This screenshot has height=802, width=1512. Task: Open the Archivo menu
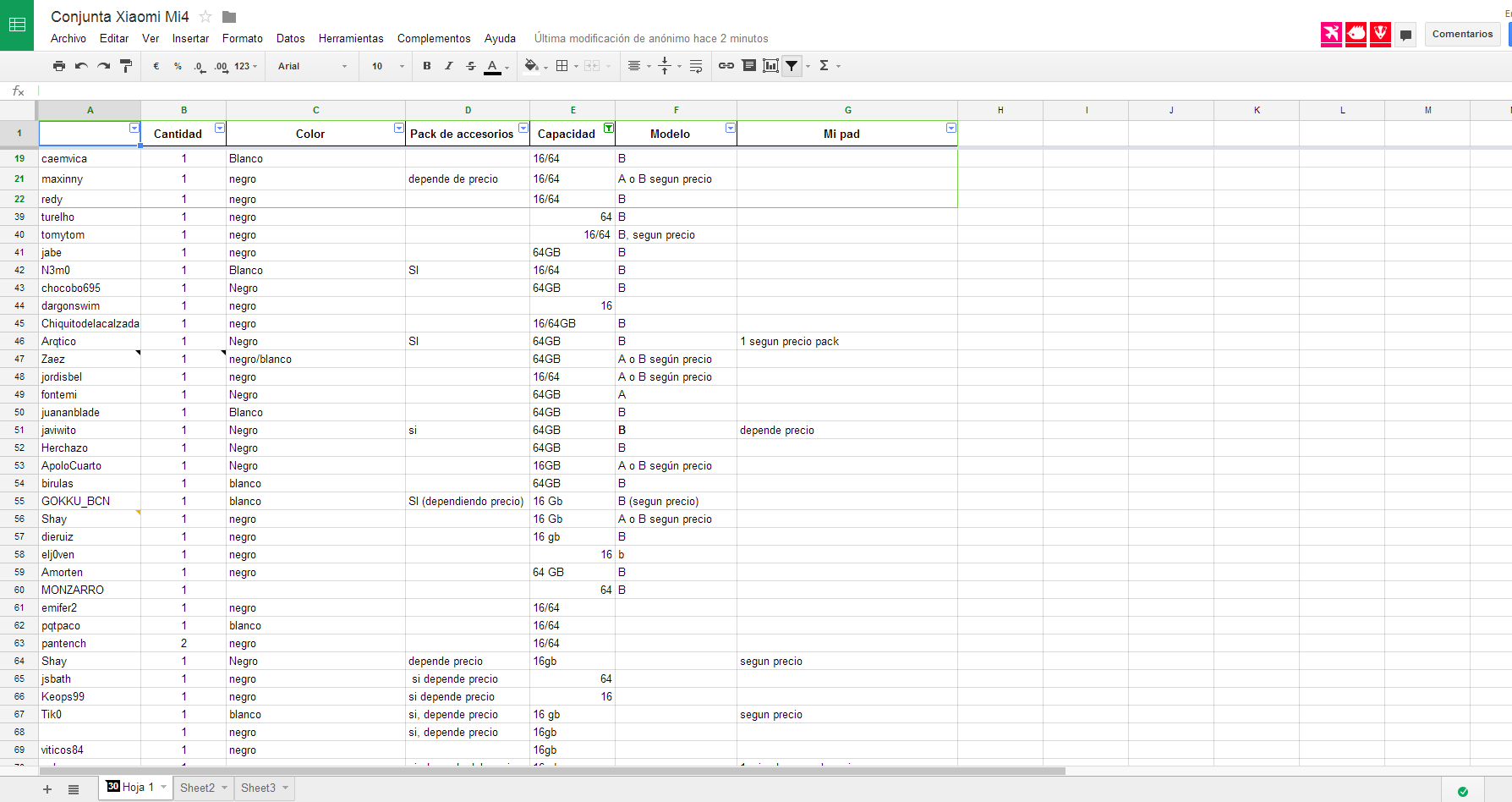[x=68, y=38]
